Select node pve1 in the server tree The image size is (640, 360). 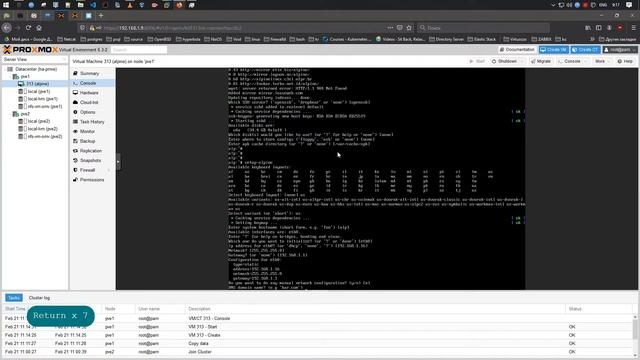(x=25, y=76)
